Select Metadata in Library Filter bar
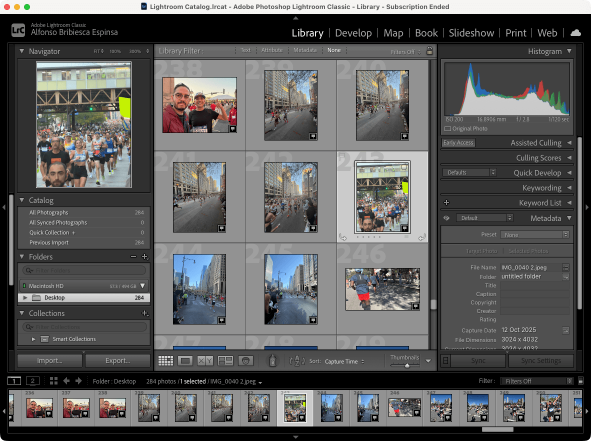Image resolution: width=591 pixels, height=441 pixels. pos(305,50)
